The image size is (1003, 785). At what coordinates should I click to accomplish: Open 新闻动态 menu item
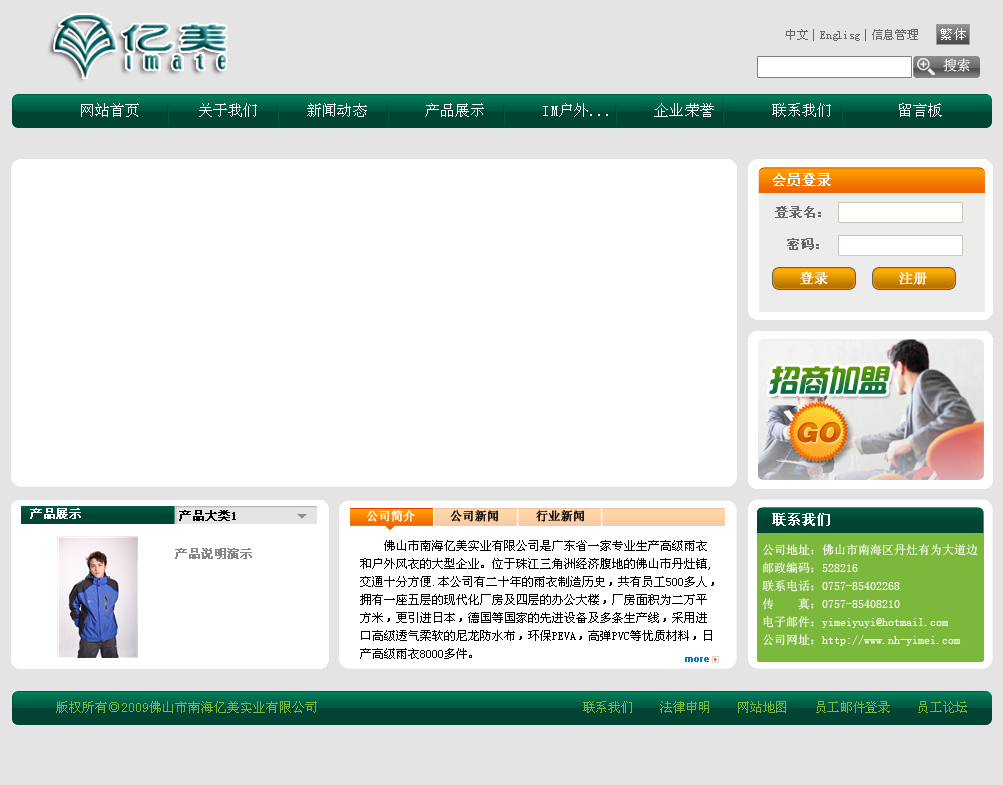pyautogui.click(x=336, y=111)
